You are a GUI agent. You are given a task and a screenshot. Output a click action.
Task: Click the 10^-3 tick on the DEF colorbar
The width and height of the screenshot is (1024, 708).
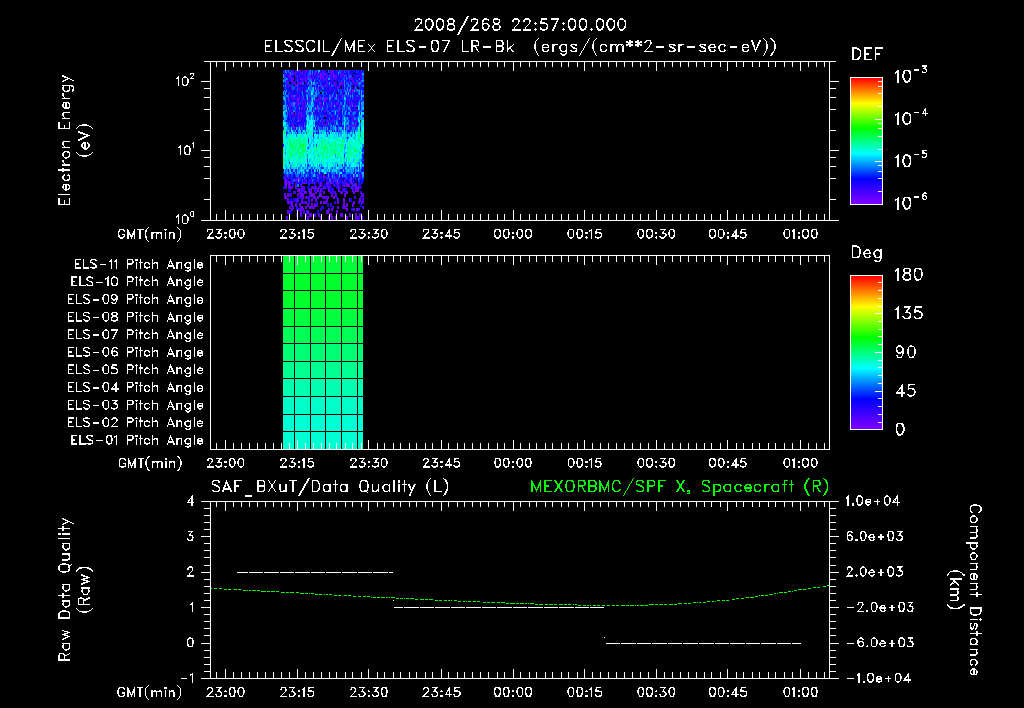tap(910, 76)
